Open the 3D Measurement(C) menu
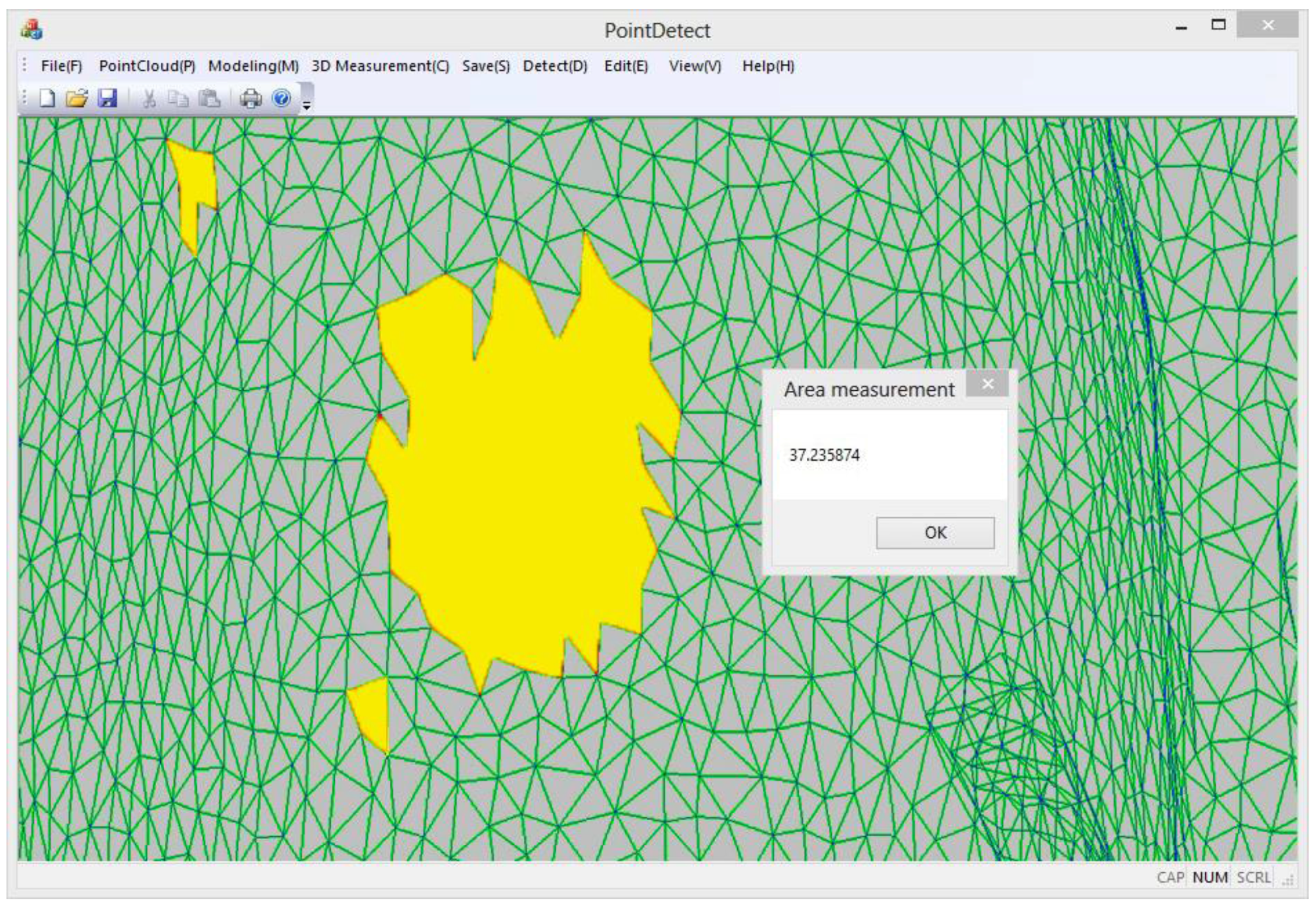The image size is (1316, 905). [380, 66]
